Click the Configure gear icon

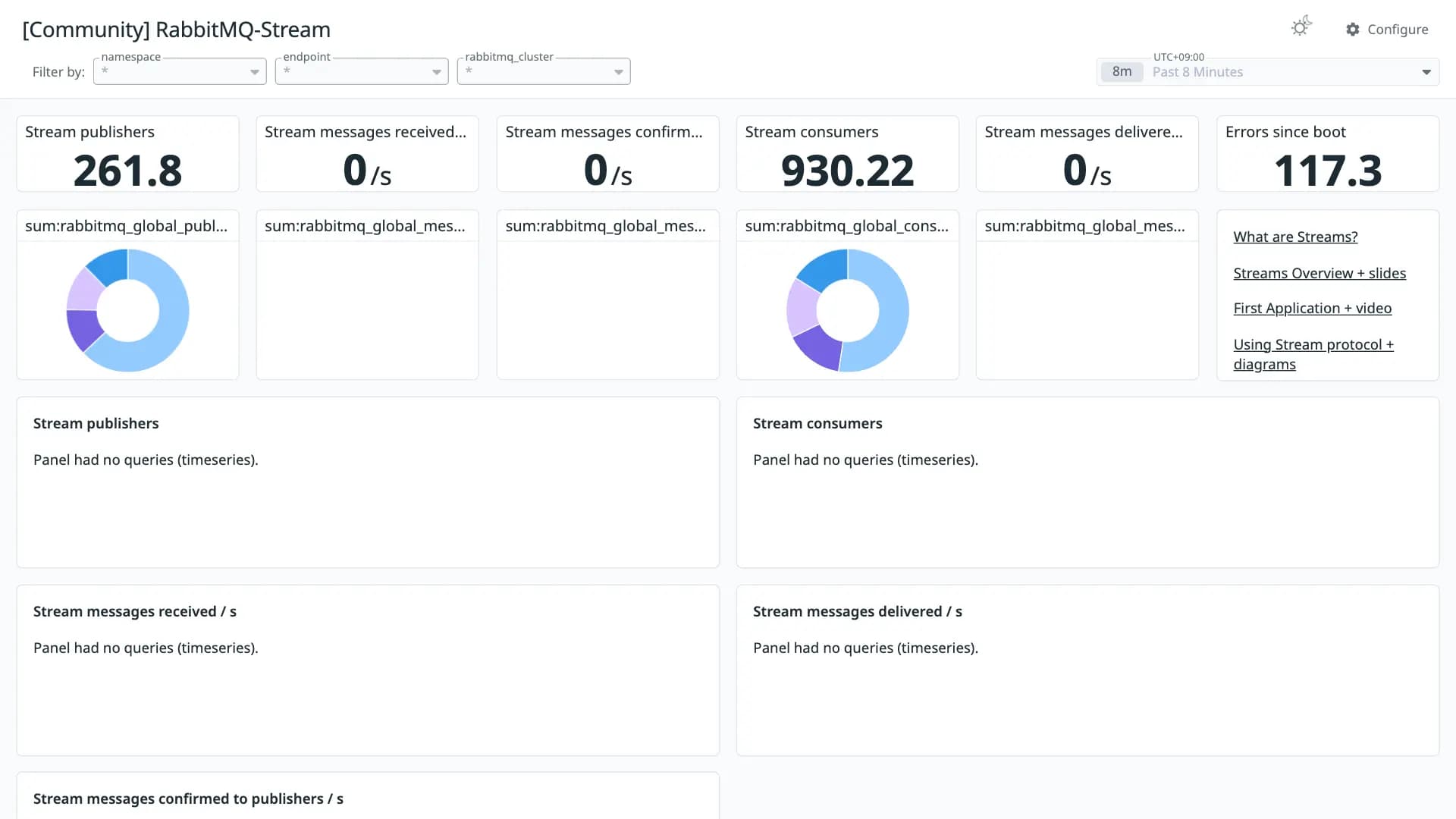point(1353,30)
